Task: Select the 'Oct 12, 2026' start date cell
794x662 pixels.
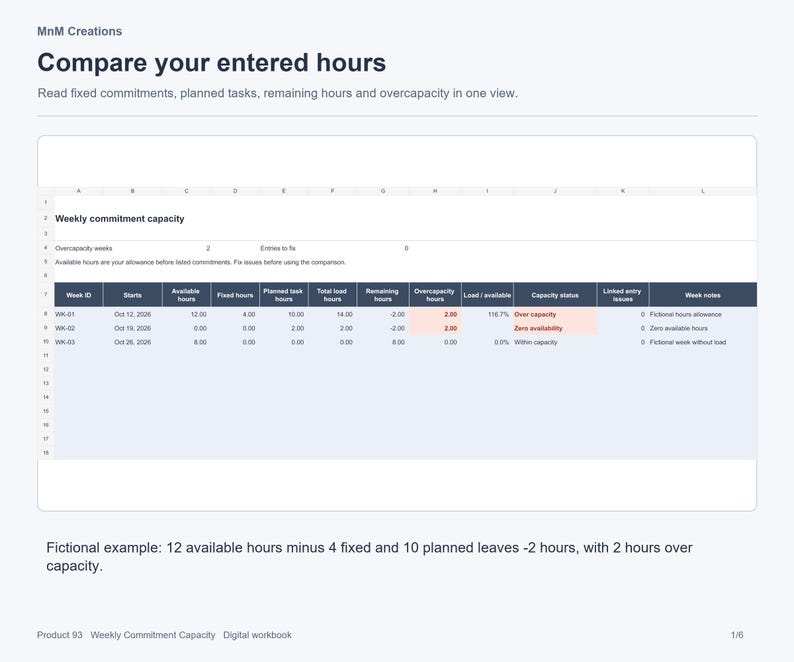Action: click(x=133, y=314)
